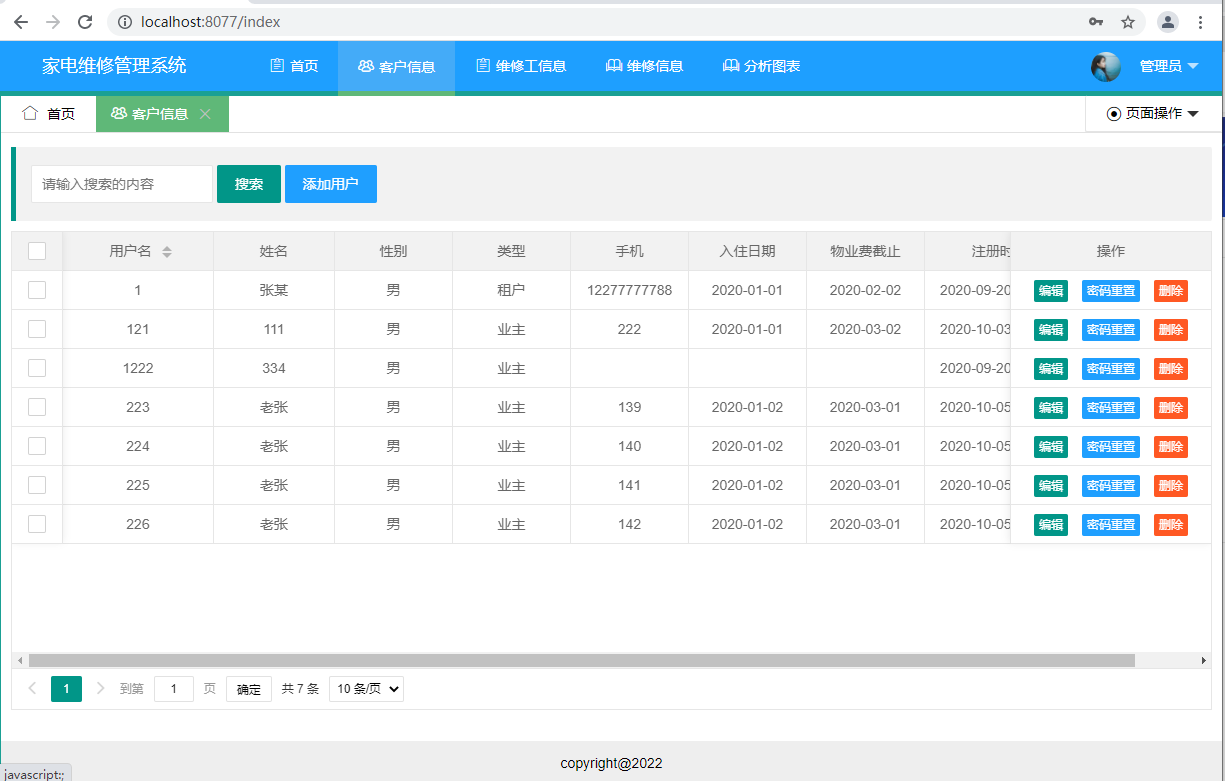Open 分析图表 in the top navigation
1225x781 pixels.
pyautogui.click(x=761, y=67)
